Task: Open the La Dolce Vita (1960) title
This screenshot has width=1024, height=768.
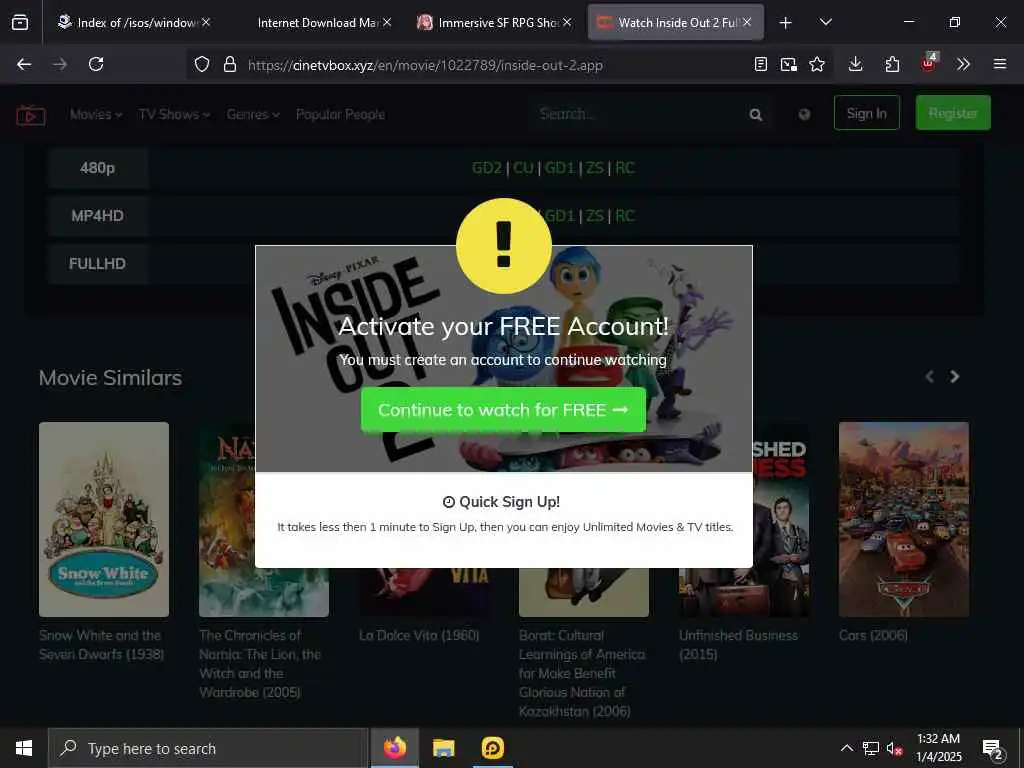Action: coord(419,635)
